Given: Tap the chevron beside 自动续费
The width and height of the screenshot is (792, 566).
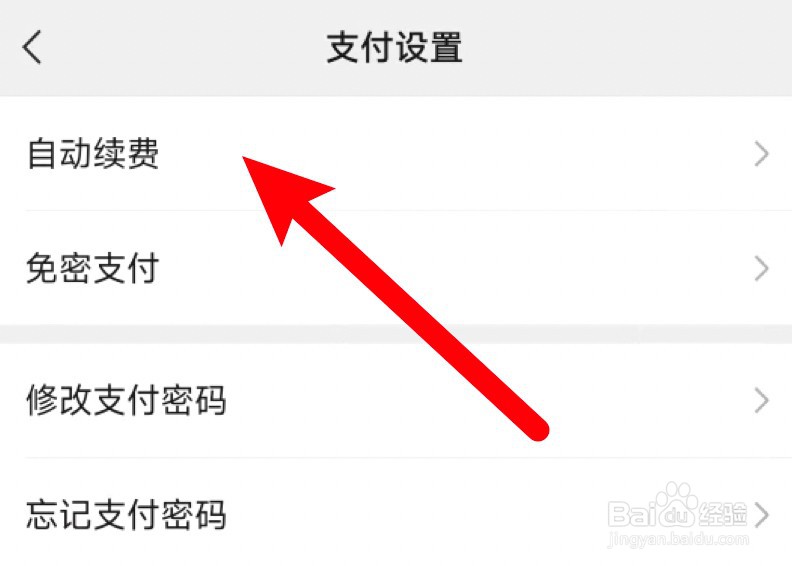Looking at the screenshot, I should (x=761, y=154).
